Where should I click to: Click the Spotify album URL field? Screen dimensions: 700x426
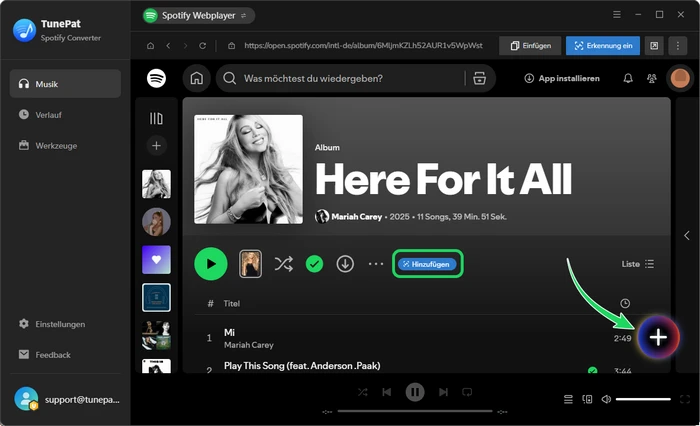click(363, 46)
